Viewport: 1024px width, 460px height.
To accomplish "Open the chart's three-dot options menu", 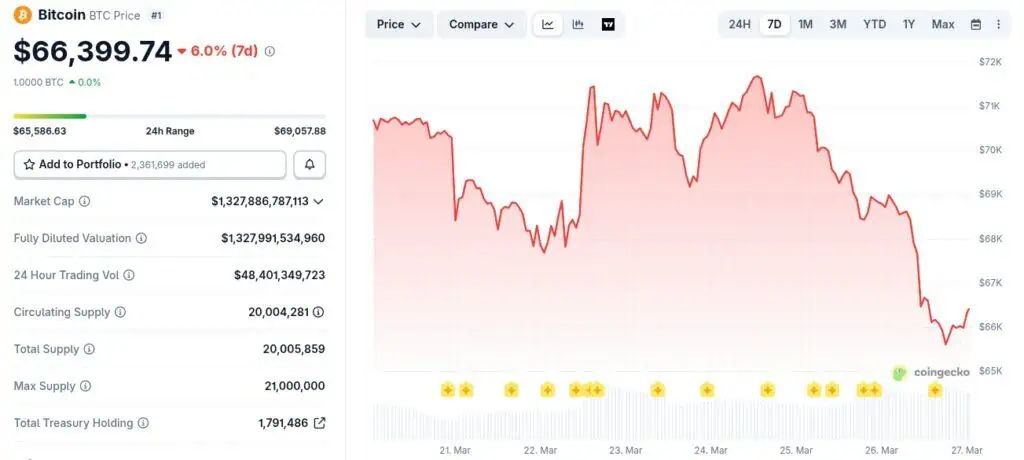I will click(998, 24).
